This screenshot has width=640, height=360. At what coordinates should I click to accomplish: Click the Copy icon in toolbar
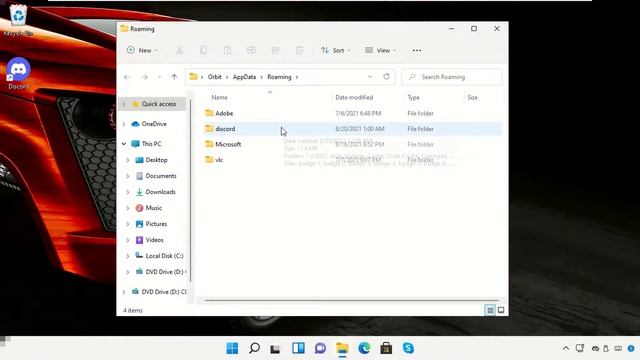[x=203, y=50]
